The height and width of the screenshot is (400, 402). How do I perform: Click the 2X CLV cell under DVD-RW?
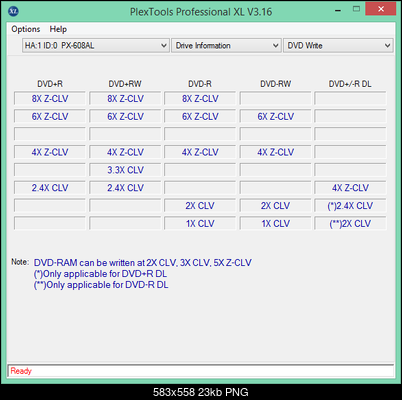click(x=275, y=206)
